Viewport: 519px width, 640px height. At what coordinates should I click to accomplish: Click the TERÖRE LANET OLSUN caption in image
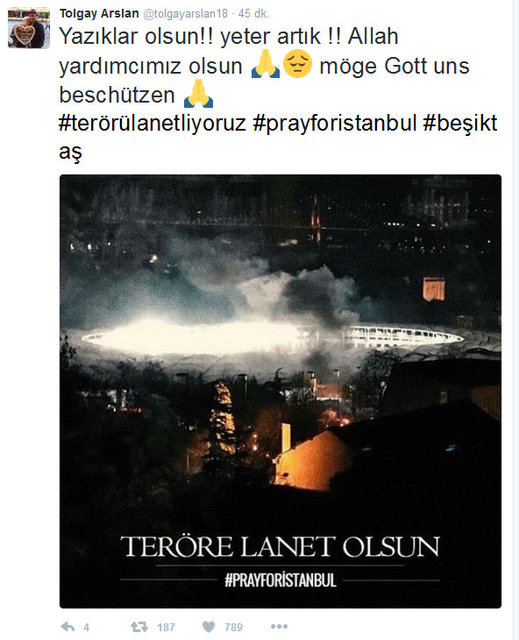coord(280,547)
